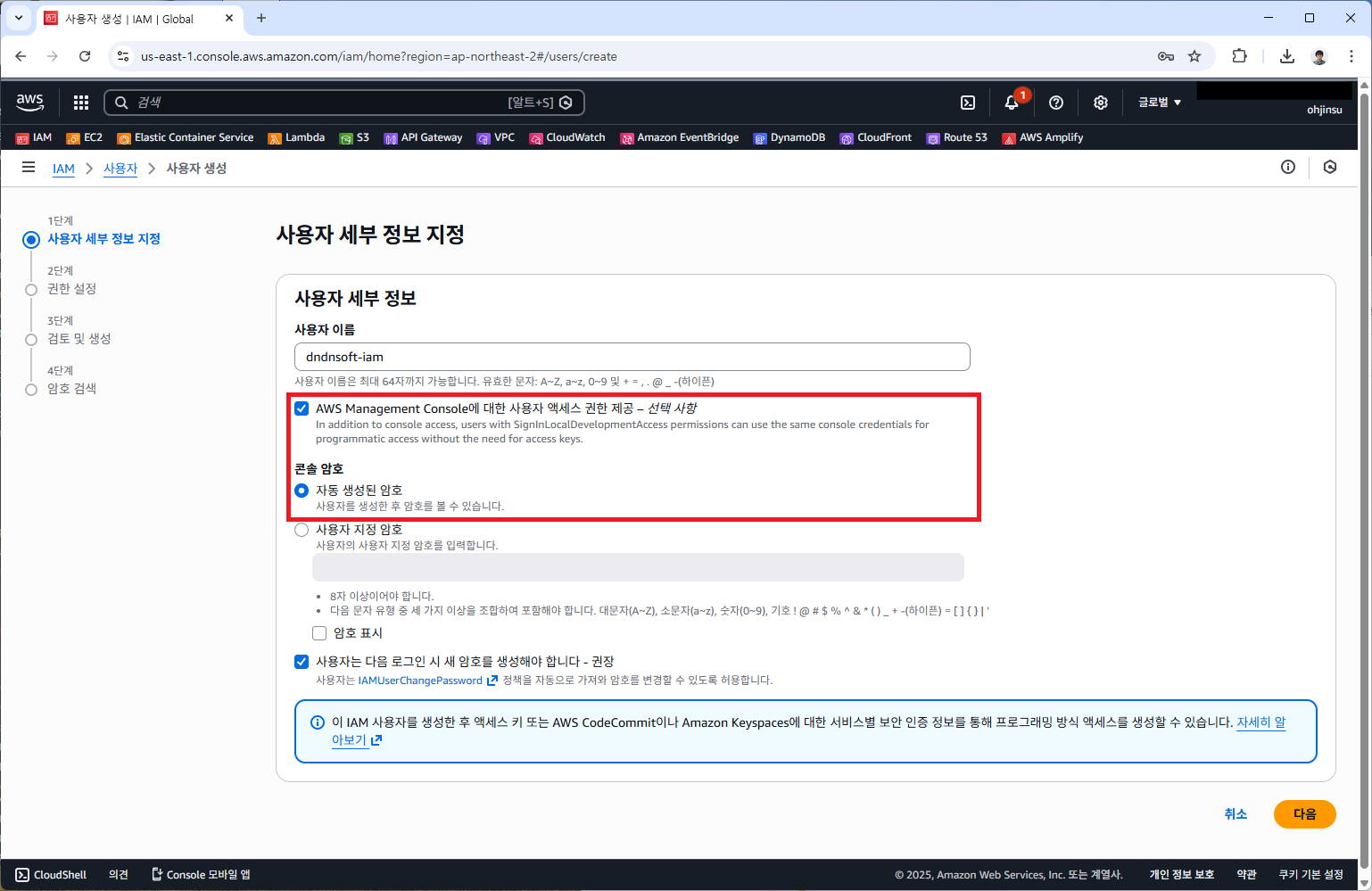Open the AWS services grid menu
Image resolution: width=1372 pixels, height=891 pixels.
click(x=80, y=103)
